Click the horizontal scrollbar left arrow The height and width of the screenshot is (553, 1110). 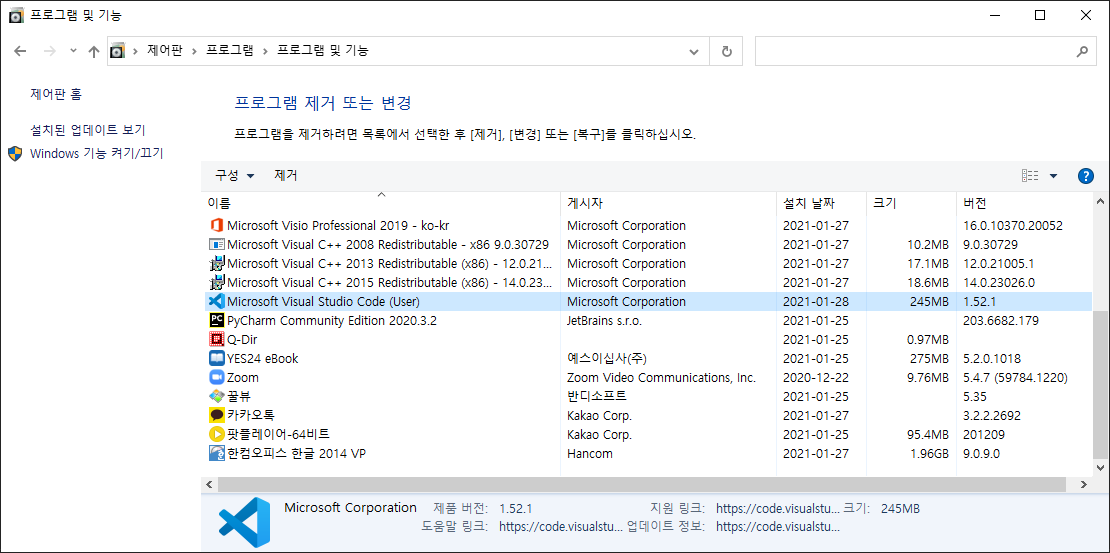[209, 484]
